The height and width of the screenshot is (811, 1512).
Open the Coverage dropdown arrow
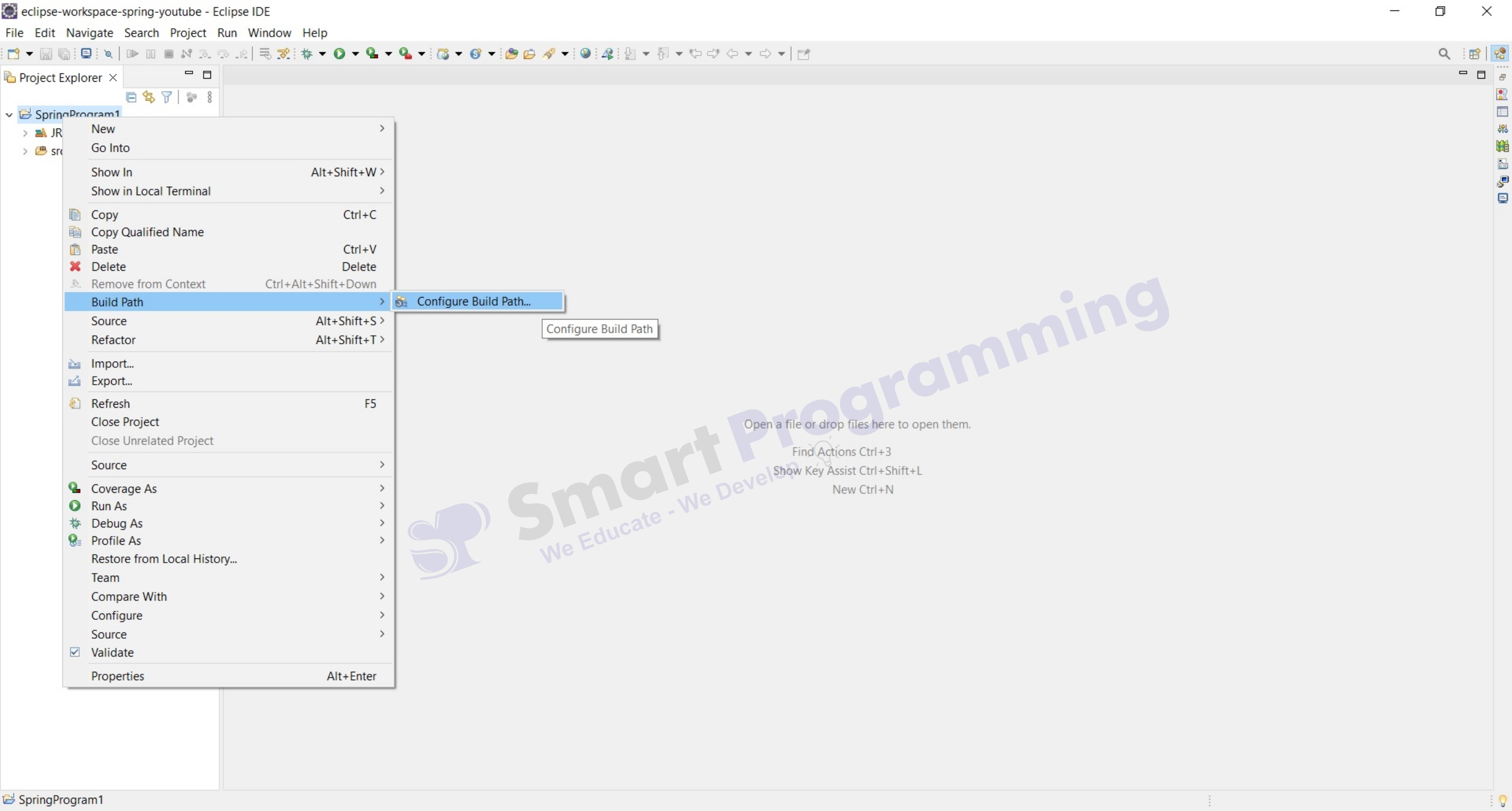click(388, 54)
